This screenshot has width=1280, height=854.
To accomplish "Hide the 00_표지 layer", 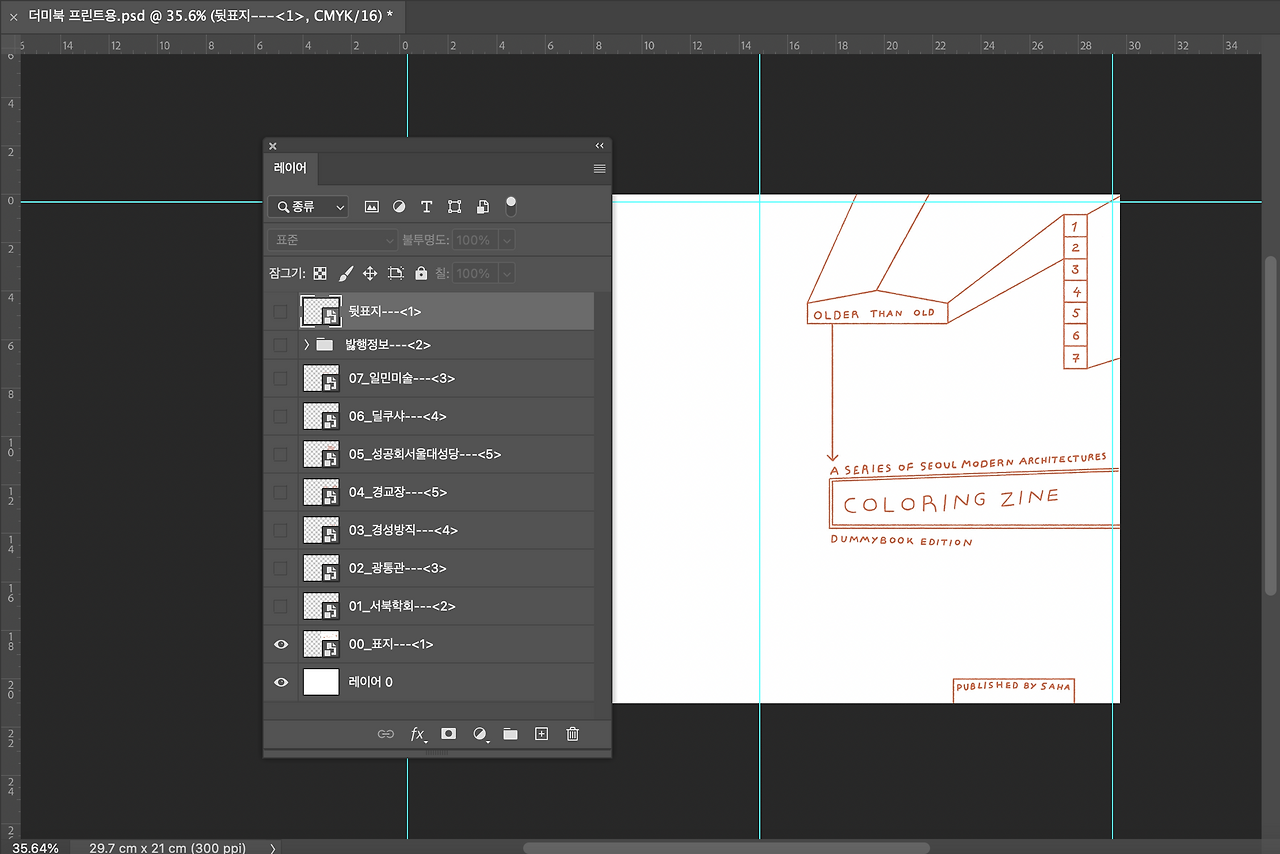I will [281, 645].
